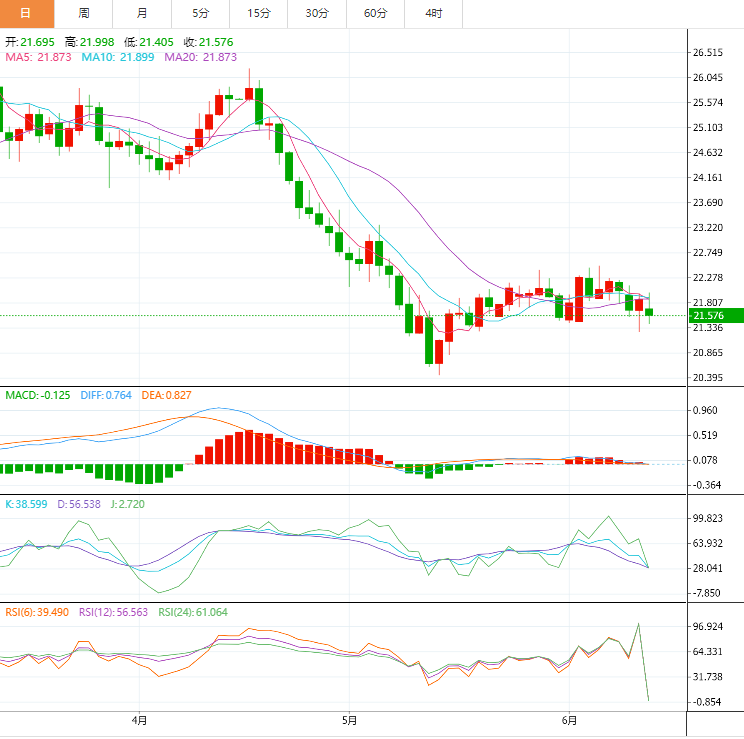Switch to the 月 monthly tab
The image size is (744, 739).
[x=142, y=14]
